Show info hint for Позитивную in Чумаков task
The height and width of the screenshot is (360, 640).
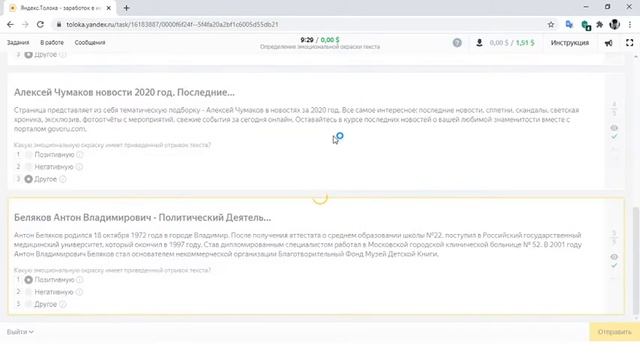coord(80,155)
